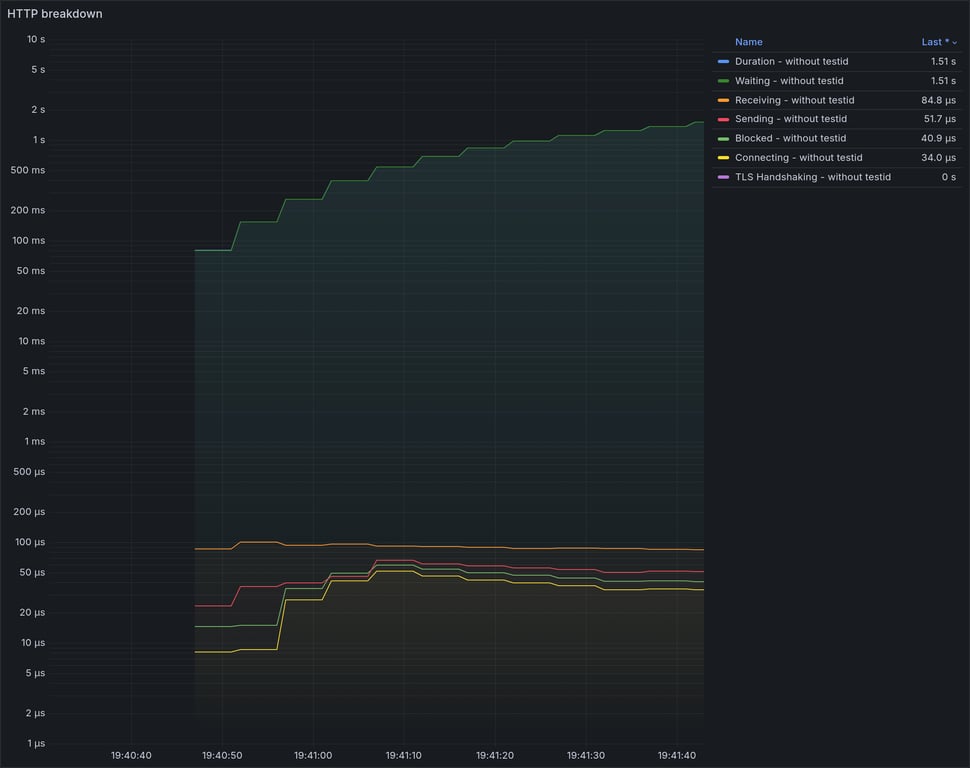Image resolution: width=970 pixels, height=768 pixels.
Task: Click the 500 ms y-axis label
Action: pyautogui.click(x=28, y=170)
